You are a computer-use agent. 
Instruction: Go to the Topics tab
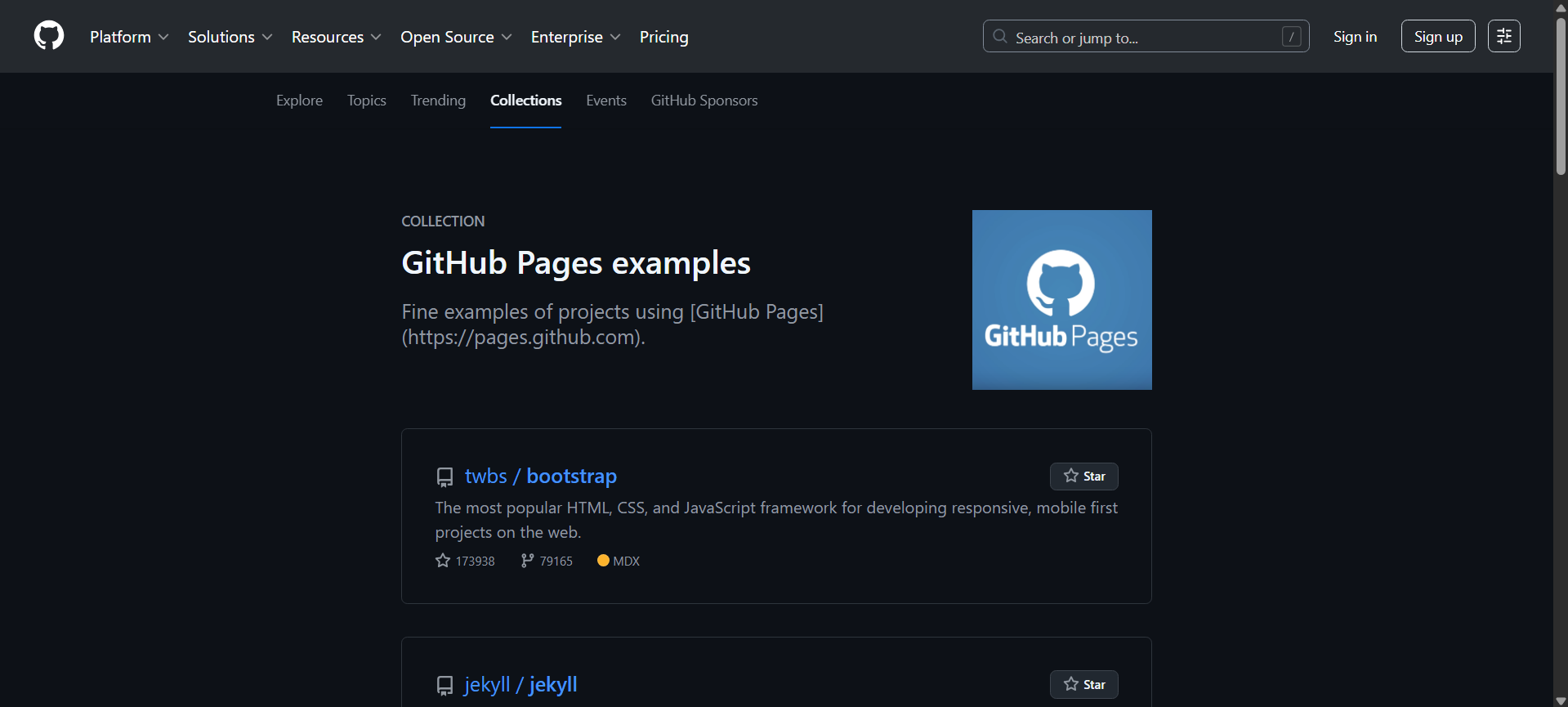[366, 101]
